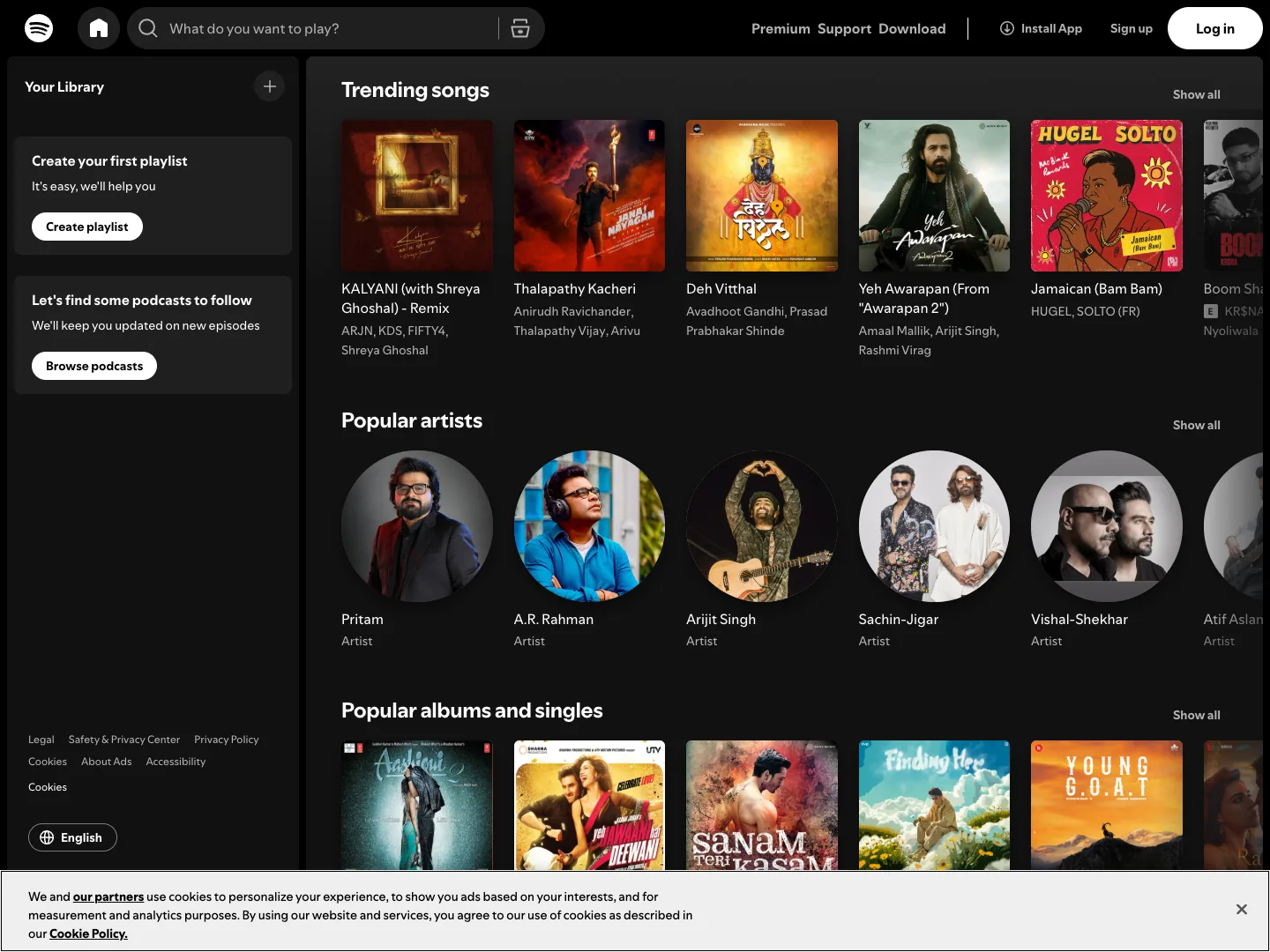Open Vishal-Shekhar artist photo
Image resolution: width=1270 pixels, height=952 pixels.
1107,526
